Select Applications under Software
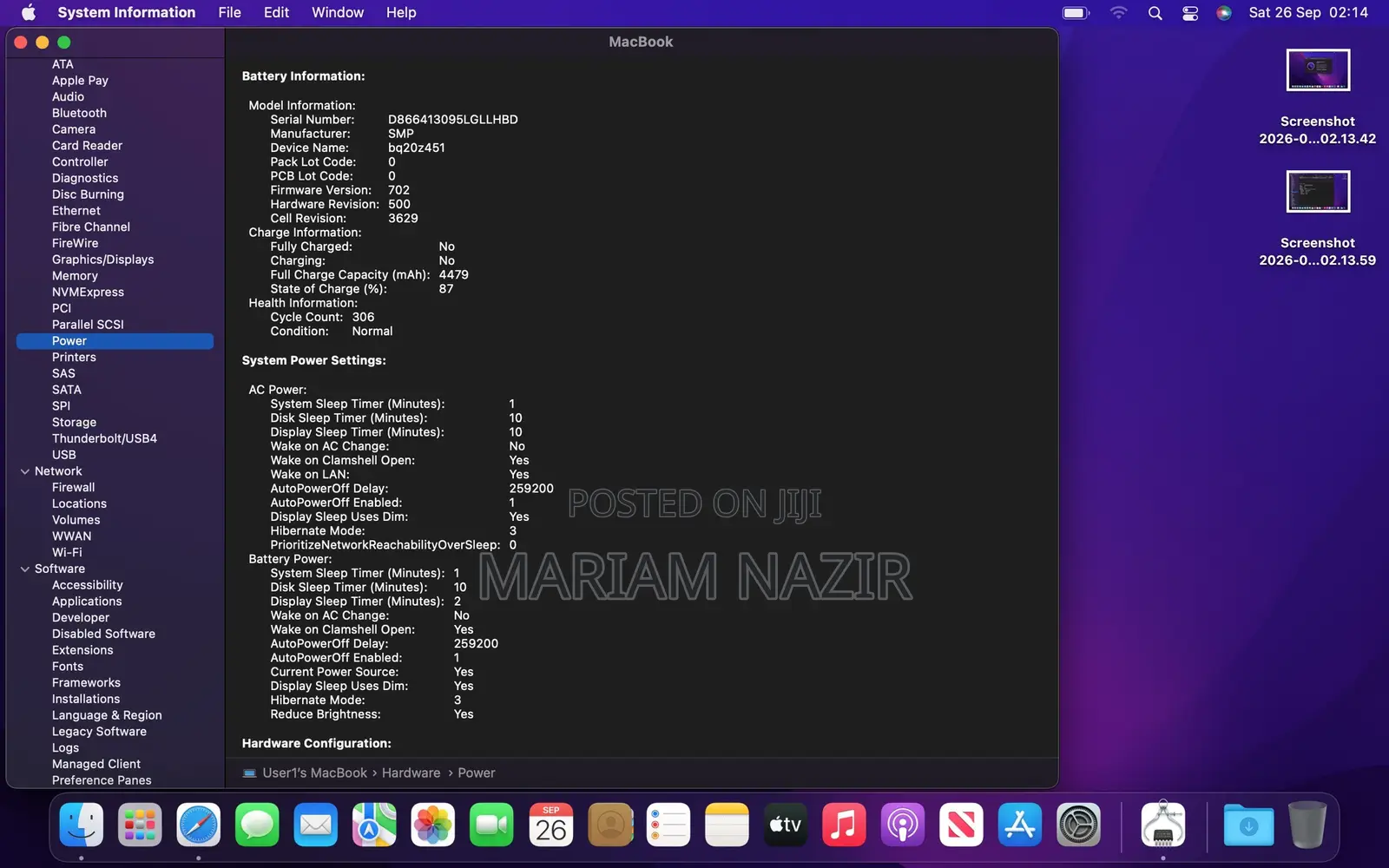Image resolution: width=1389 pixels, height=868 pixels. [87, 602]
